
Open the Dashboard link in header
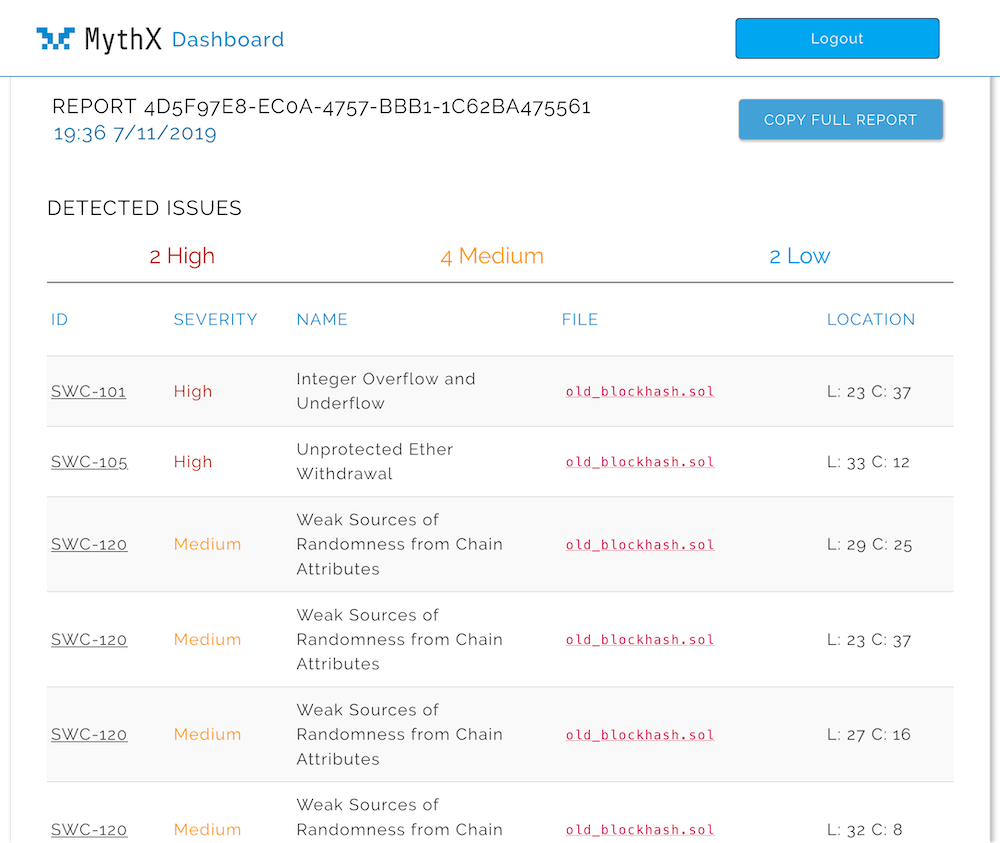pyautogui.click(x=228, y=40)
